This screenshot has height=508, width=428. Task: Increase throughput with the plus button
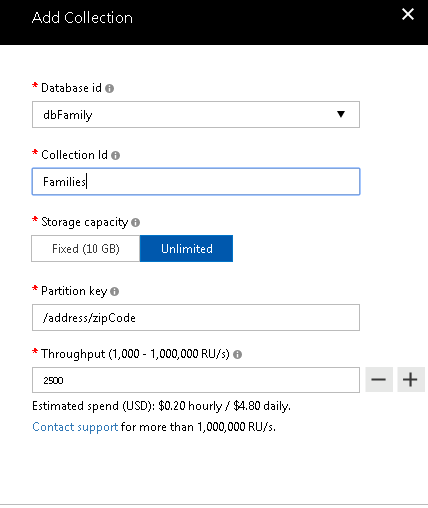(410, 380)
